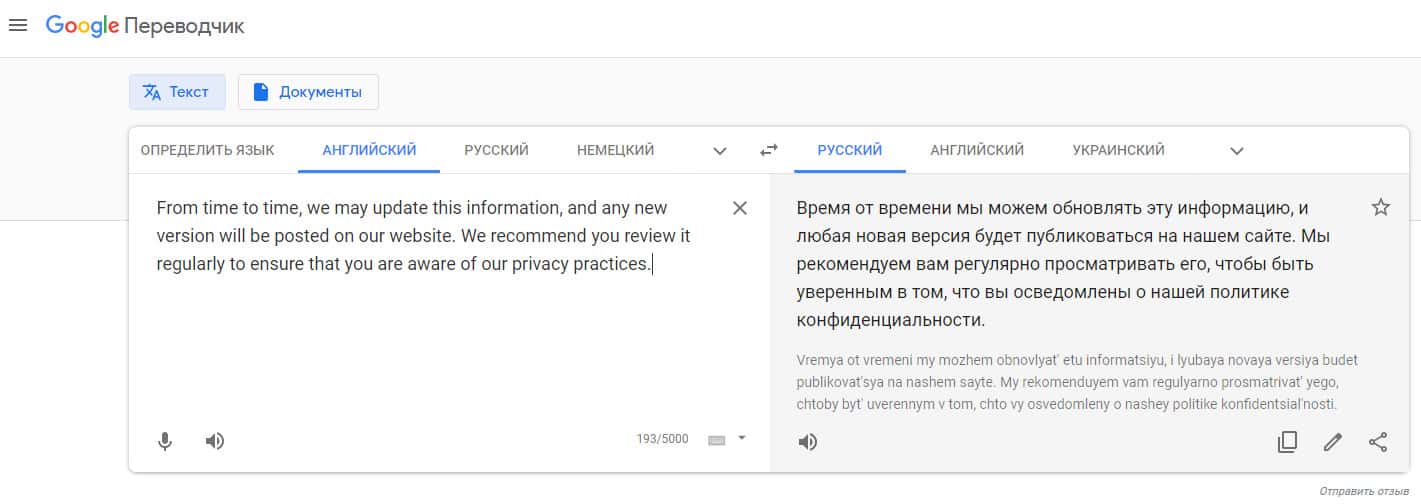This screenshot has height=504, width=1421.
Task: Open the main hamburger menu
Action: click(18, 26)
